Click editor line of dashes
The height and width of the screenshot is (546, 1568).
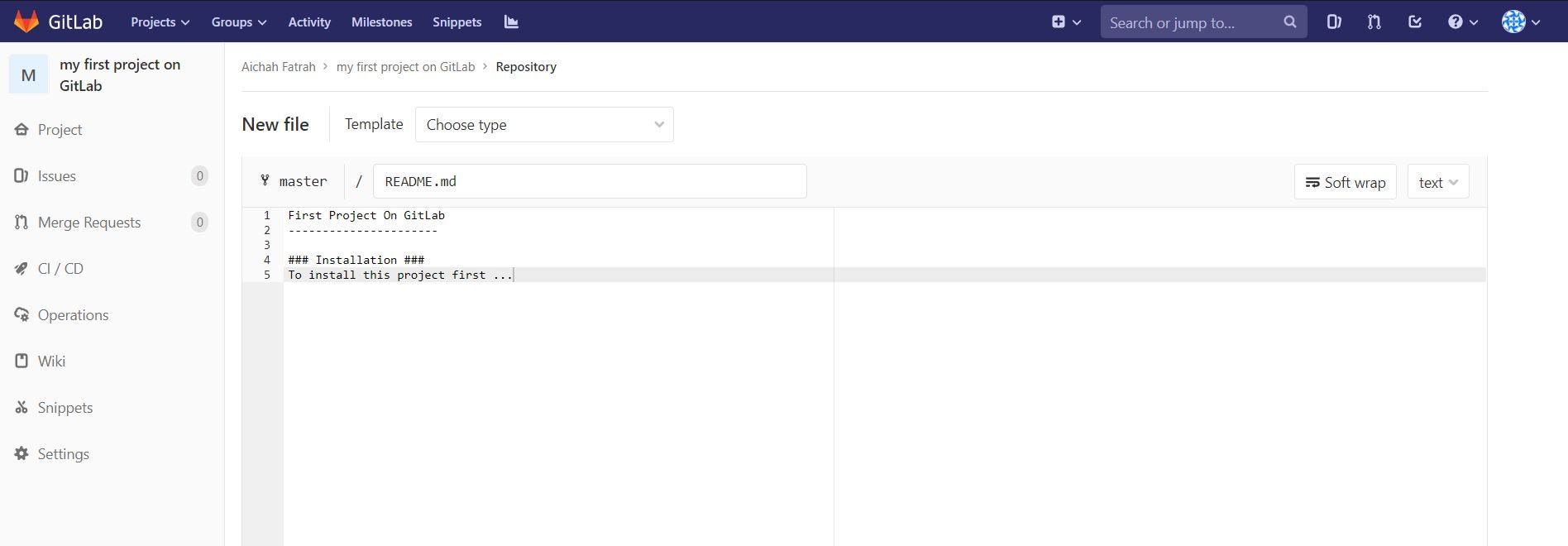[363, 230]
